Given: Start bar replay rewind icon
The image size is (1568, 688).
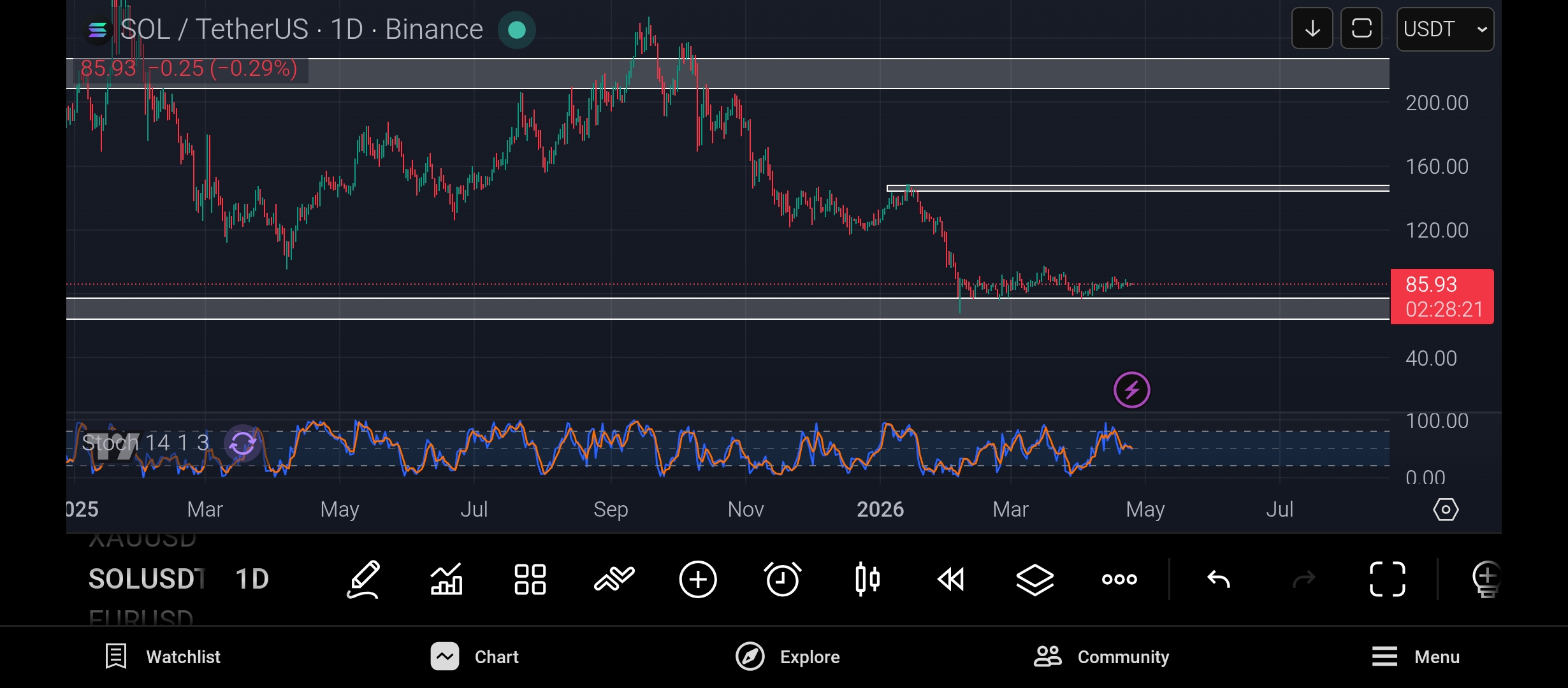Looking at the screenshot, I should 950,579.
